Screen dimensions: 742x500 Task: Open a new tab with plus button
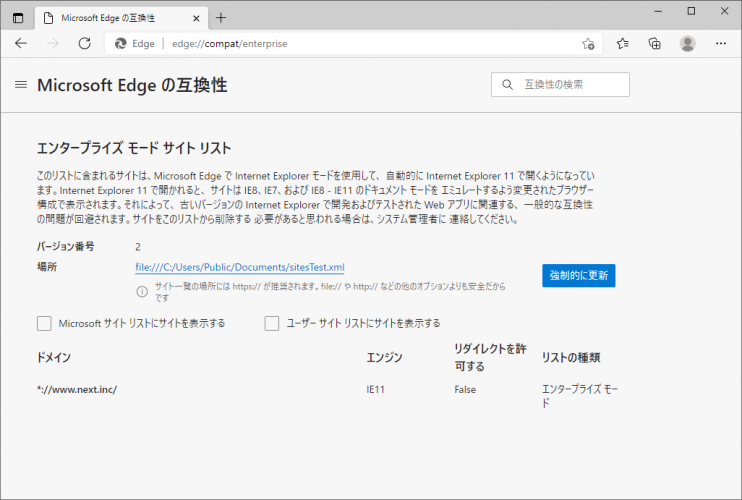[x=221, y=18]
